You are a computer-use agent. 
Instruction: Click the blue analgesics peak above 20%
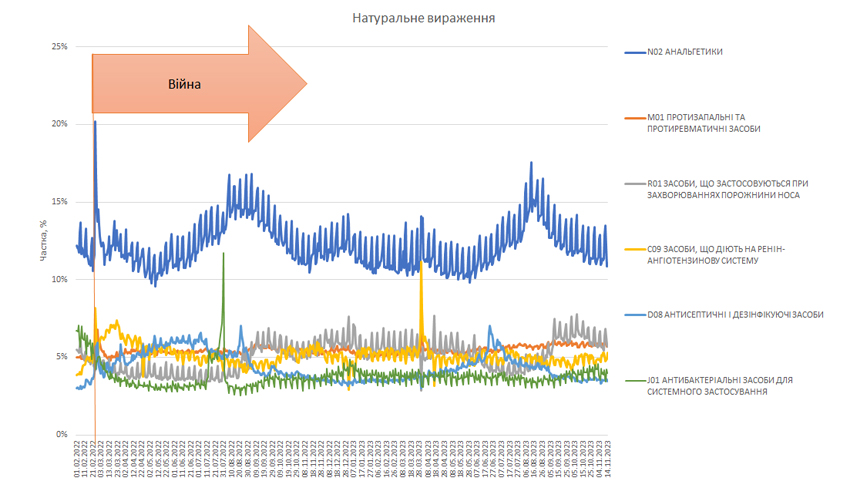pos(95,122)
